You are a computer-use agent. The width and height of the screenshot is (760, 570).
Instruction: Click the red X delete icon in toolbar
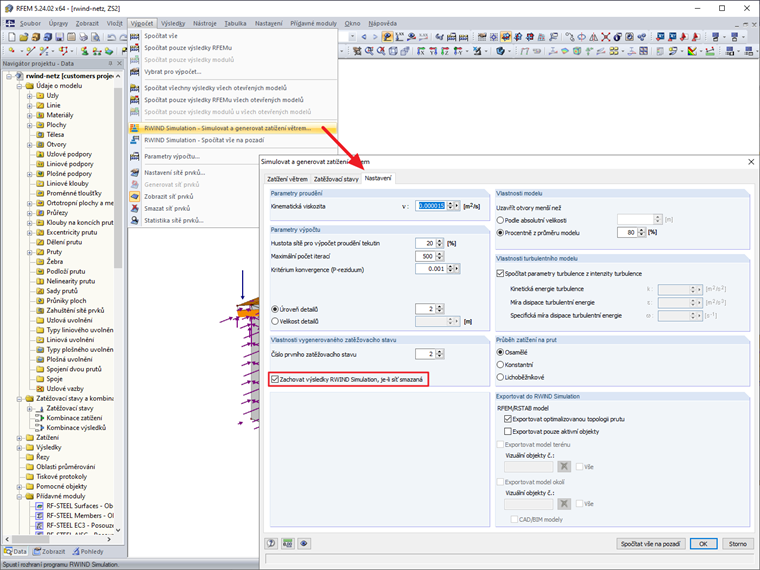coord(606,37)
